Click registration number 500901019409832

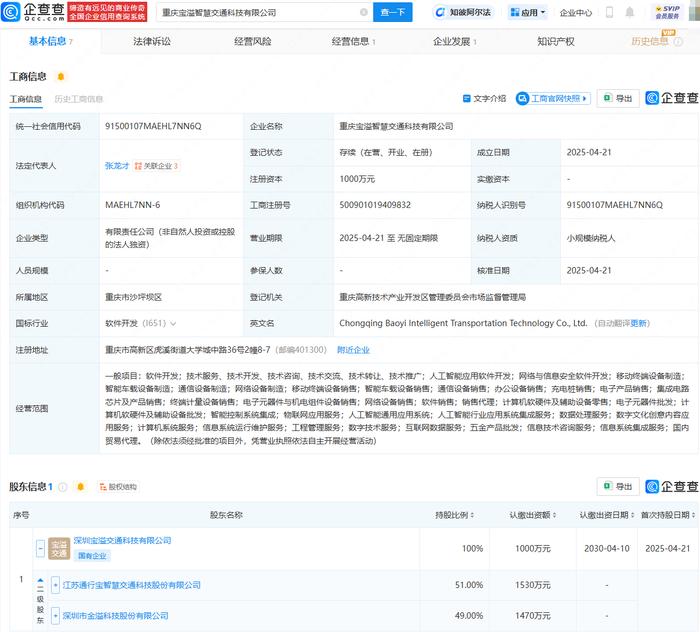(x=375, y=205)
